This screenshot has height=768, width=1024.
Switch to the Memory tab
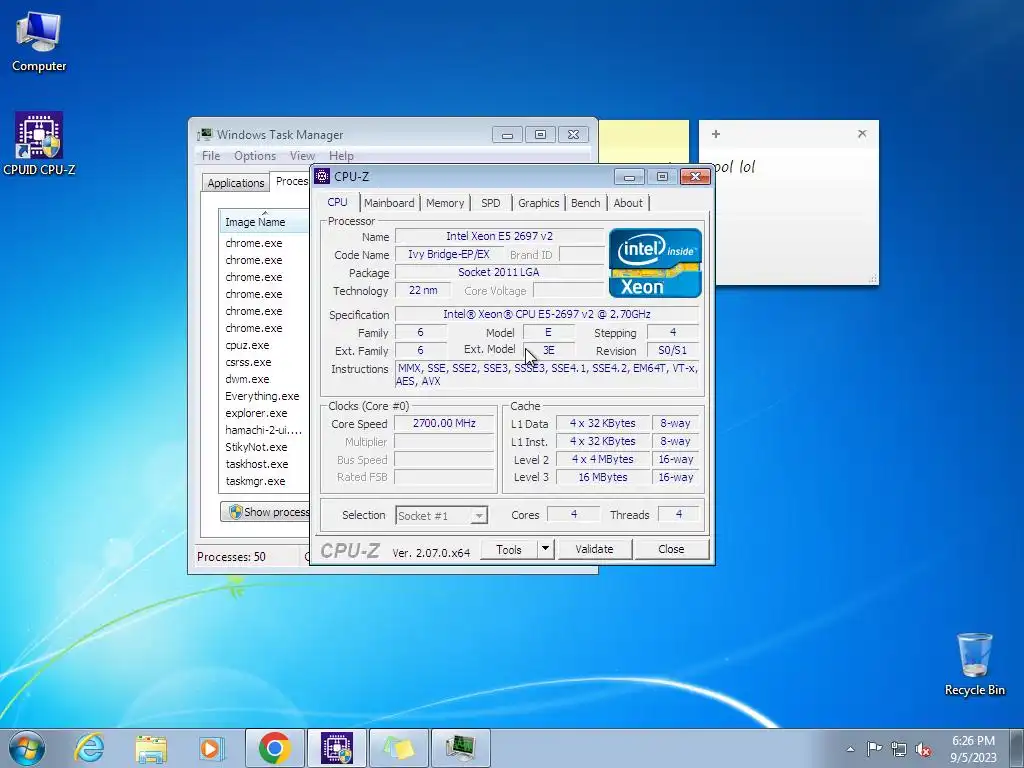click(x=445, y=202)
